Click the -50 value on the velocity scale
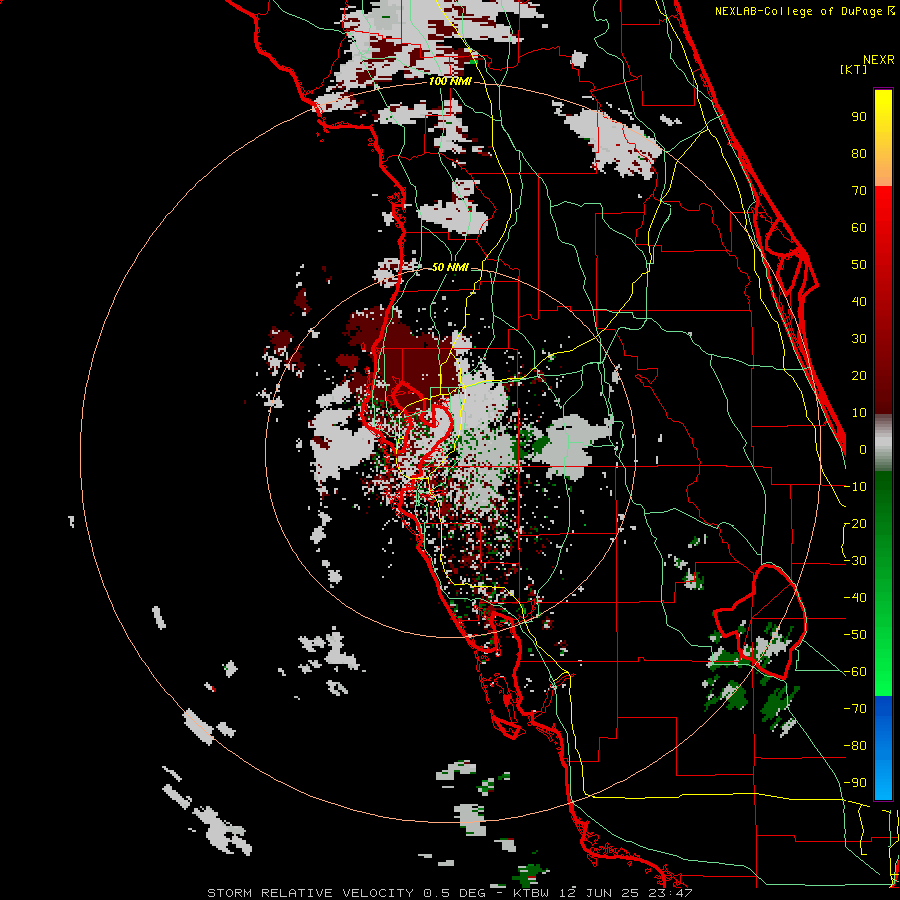Screen dimensions: 900x900 click(855, 635)
